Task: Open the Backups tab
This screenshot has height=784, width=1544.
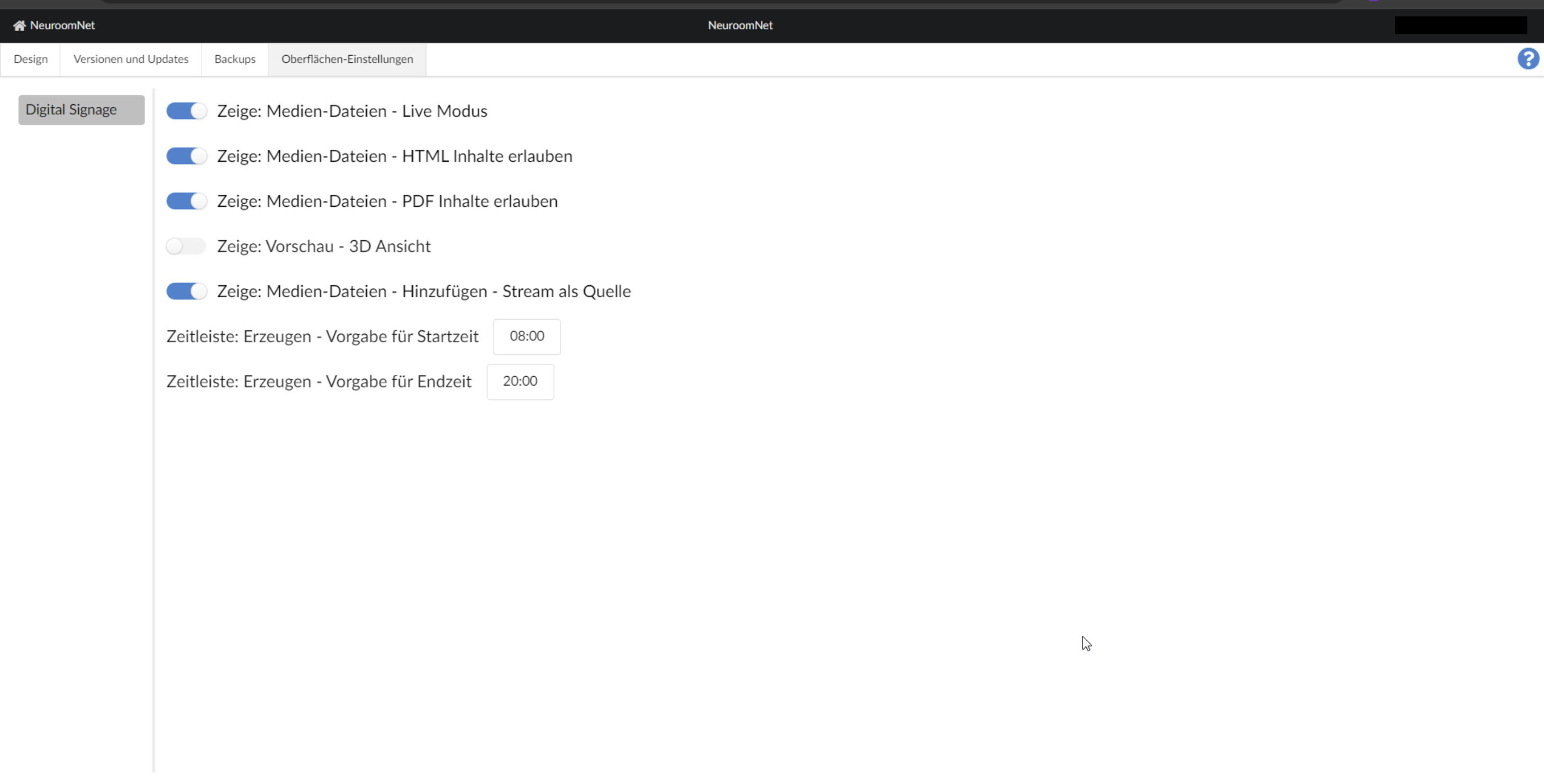Action: point(235,59)
